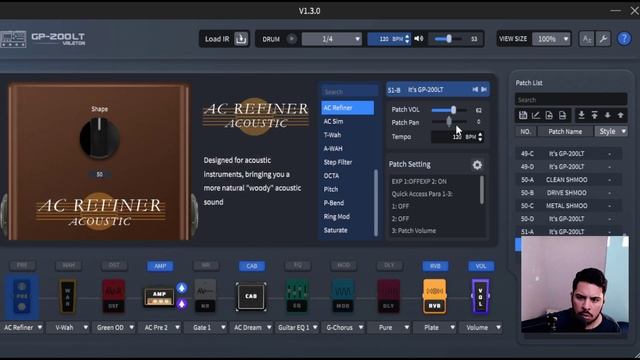Select the WAH pedal in signal chain
Viewport: 640px width, 360px height.
coord(68,297)
